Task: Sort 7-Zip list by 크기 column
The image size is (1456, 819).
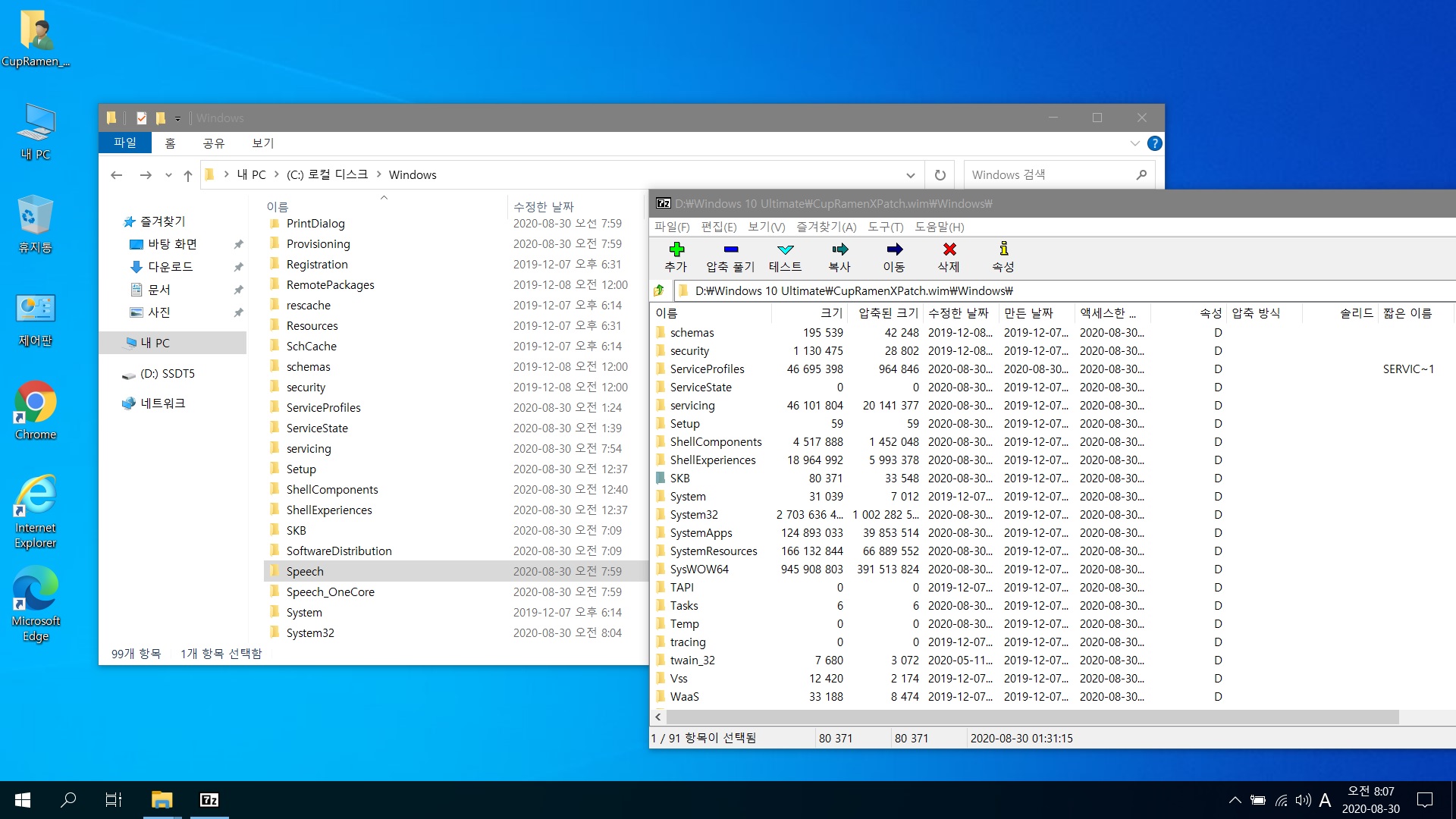Action: 809,313
